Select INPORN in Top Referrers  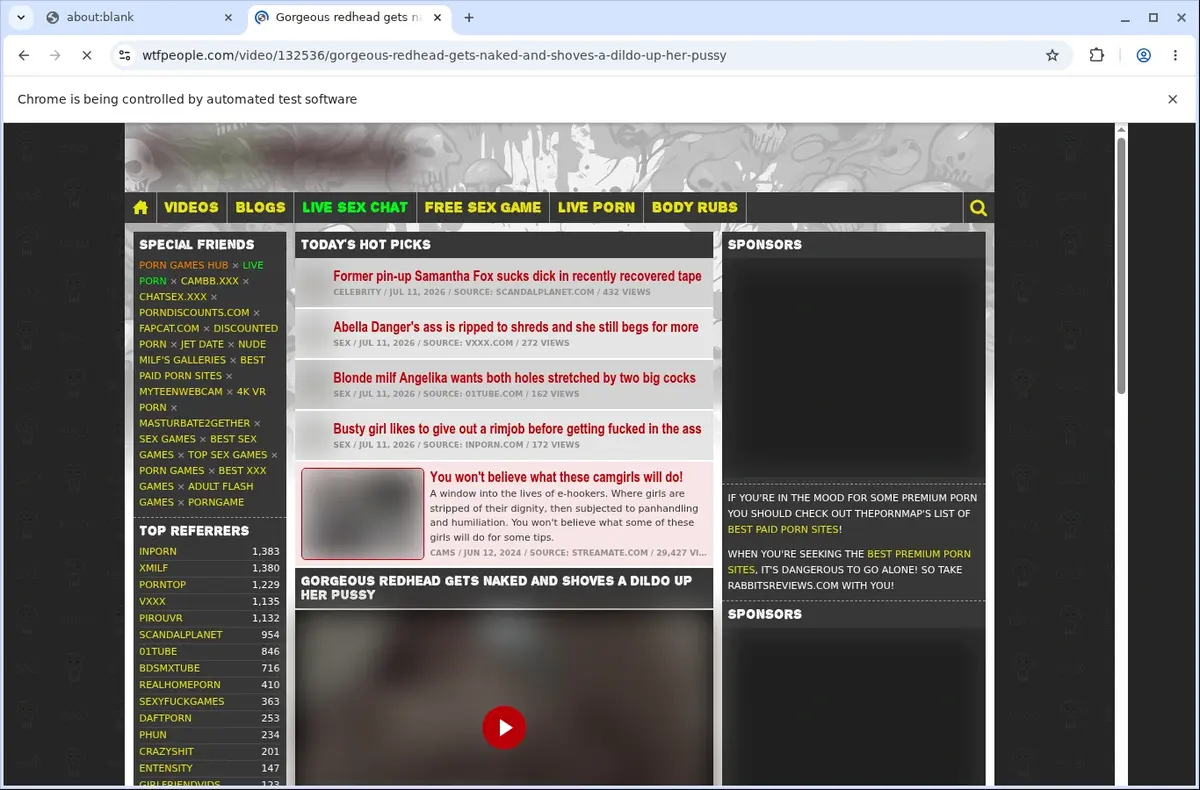[x=158, y=552]
